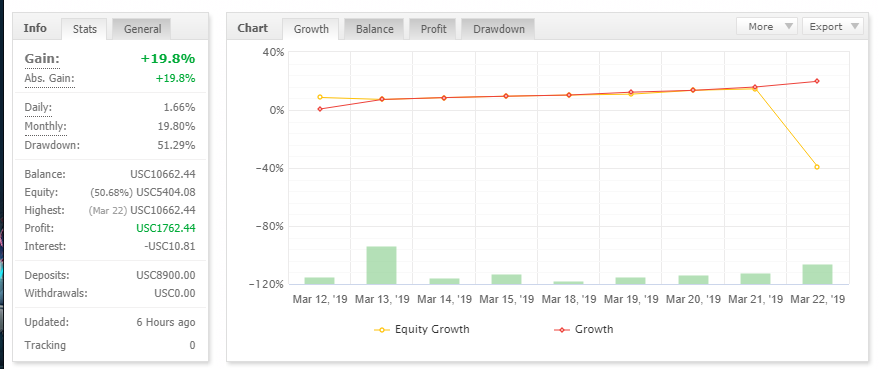The height and width of the screenshot is (369, 879).
Task: Click the Gain label link
Action: 42,59
